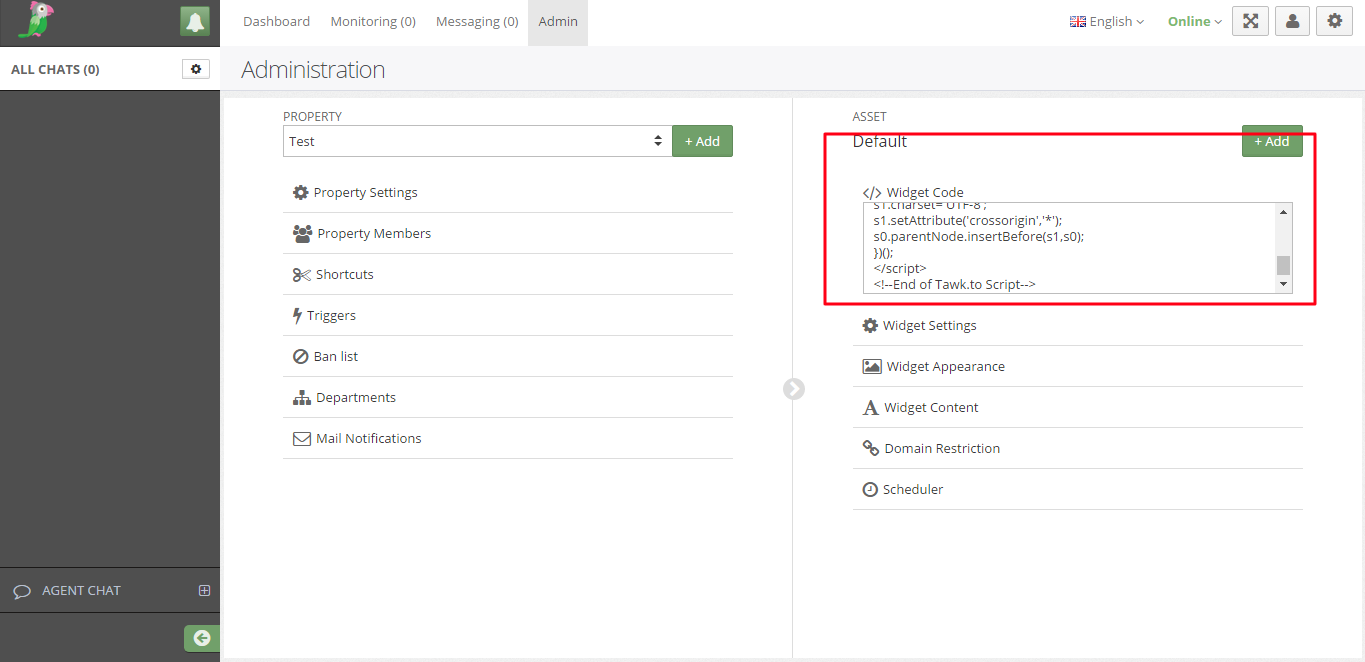
Task: Open the Scheduler
Action: click(x=1078, y=489)
